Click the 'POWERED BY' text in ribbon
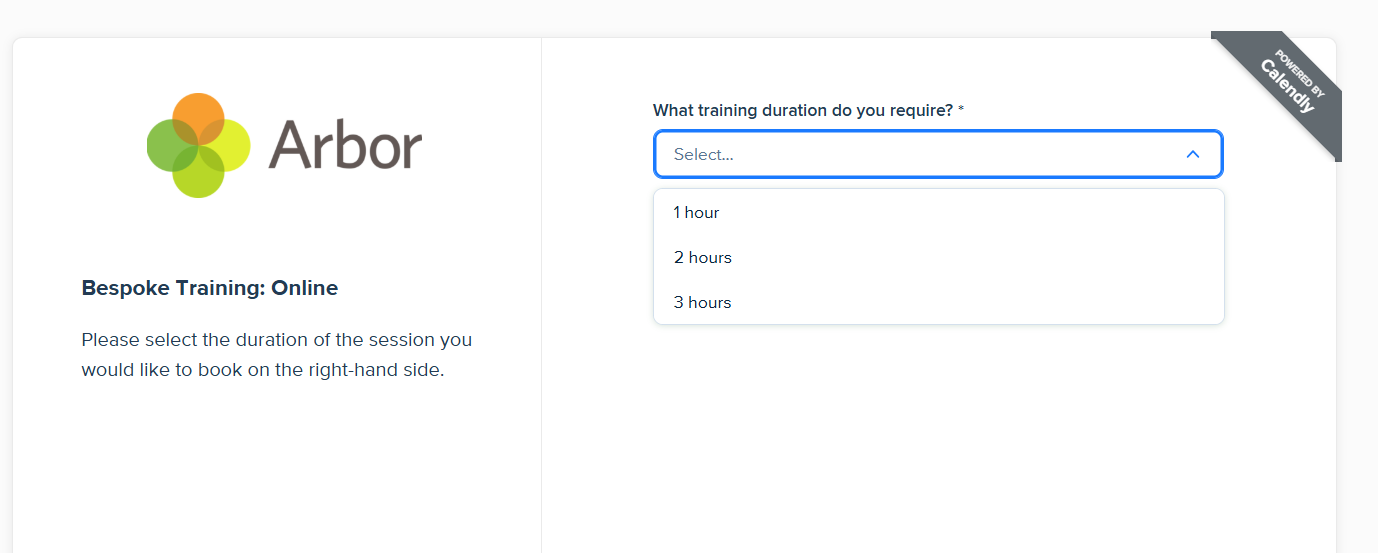The width and height of the screenshot is (1378, 553). (x=1300, y=73)
